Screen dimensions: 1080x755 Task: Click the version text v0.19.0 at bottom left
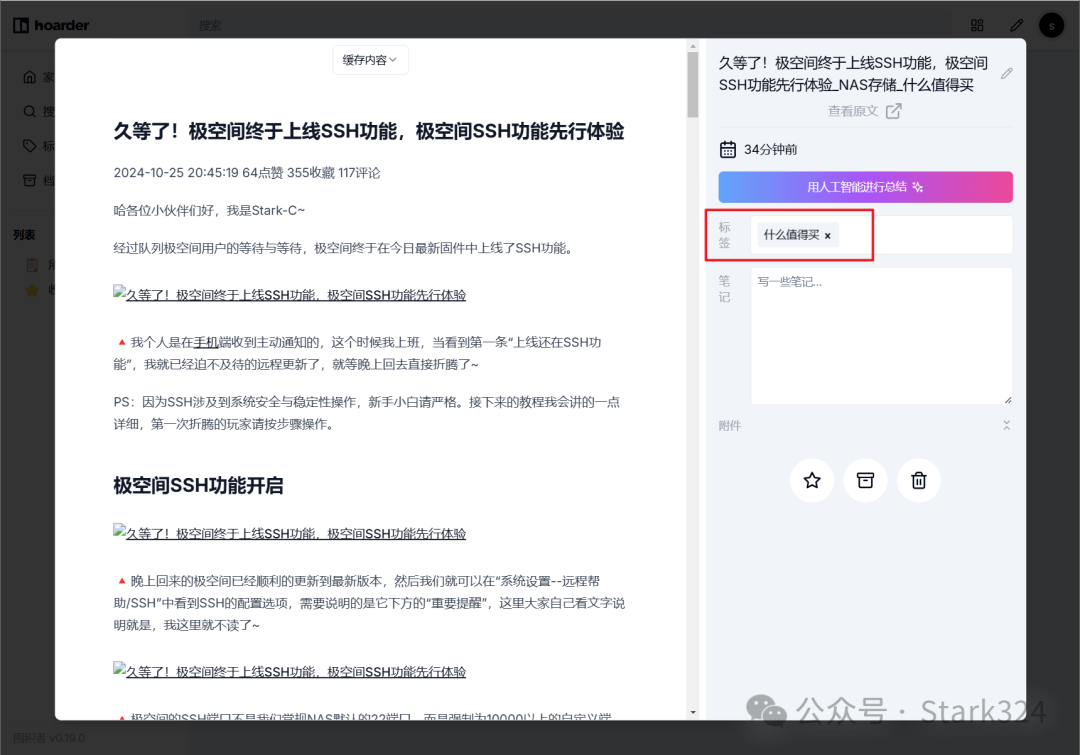click(x=67, y=738)
